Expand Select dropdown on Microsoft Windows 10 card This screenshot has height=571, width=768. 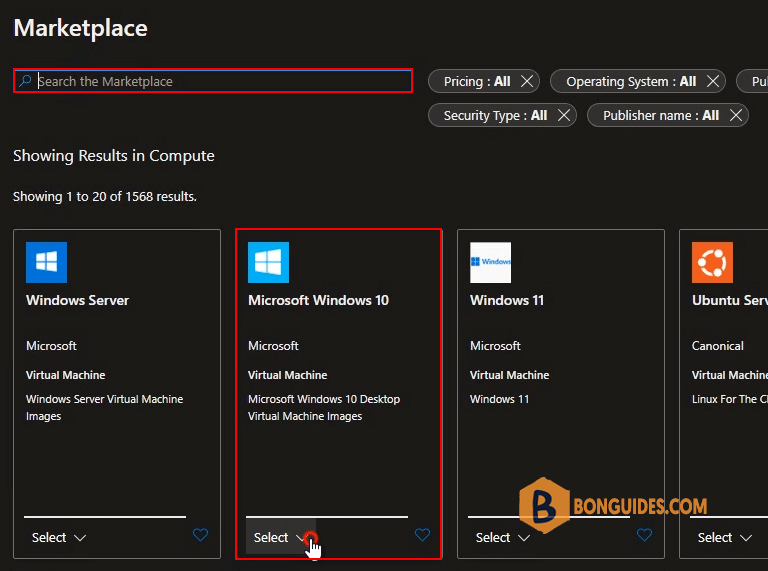pos(281,537)
